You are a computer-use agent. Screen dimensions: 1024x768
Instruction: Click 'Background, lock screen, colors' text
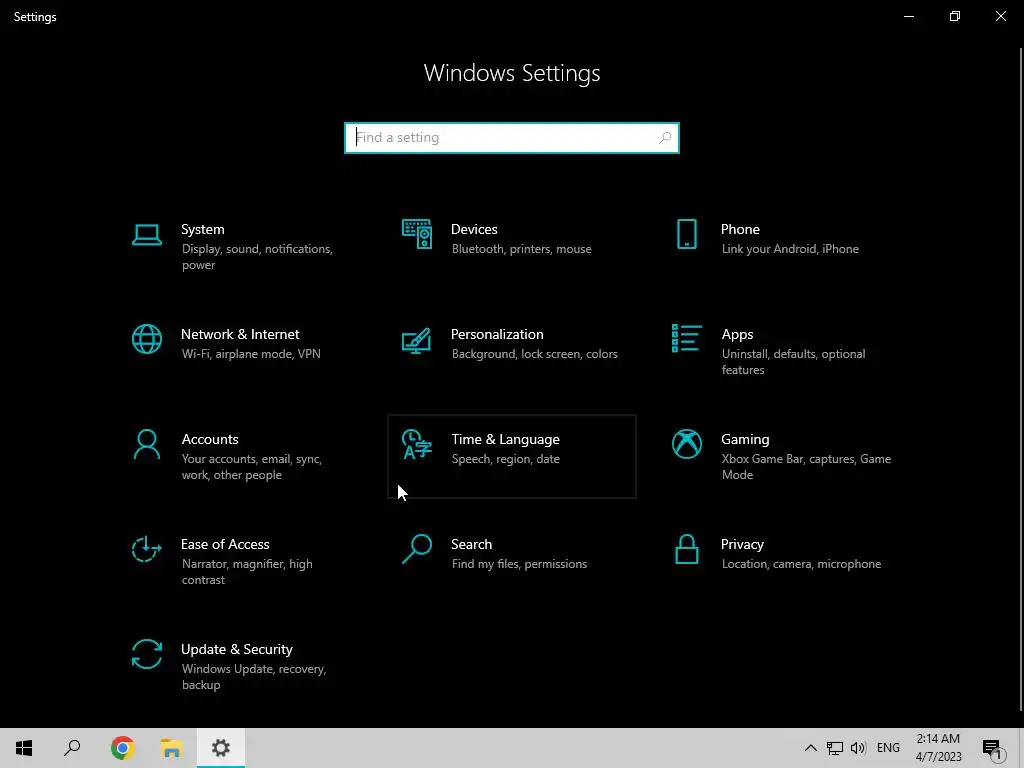[534, 354]
